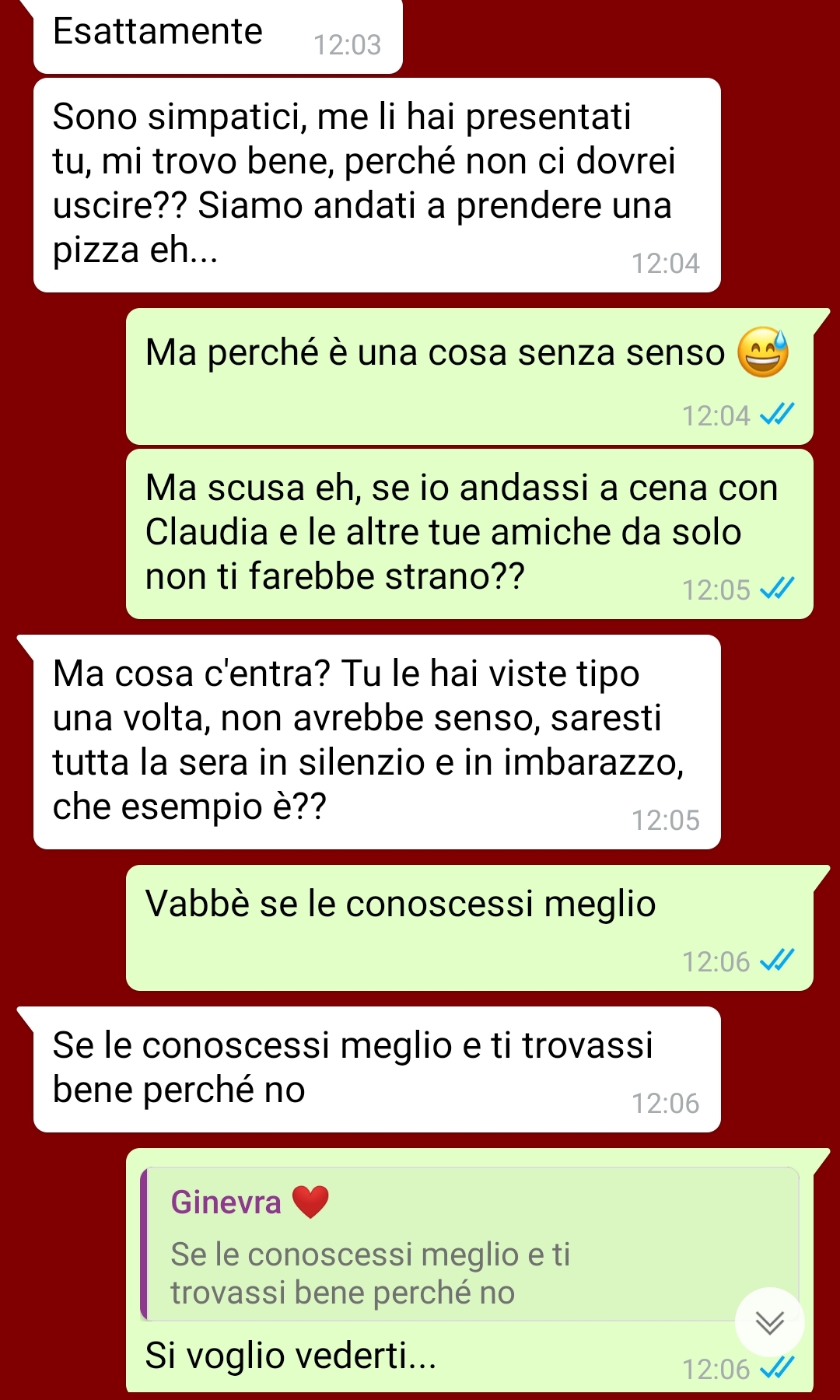
Task: Tap the 12:05 timestamp on received message
Action: [665, 820]
